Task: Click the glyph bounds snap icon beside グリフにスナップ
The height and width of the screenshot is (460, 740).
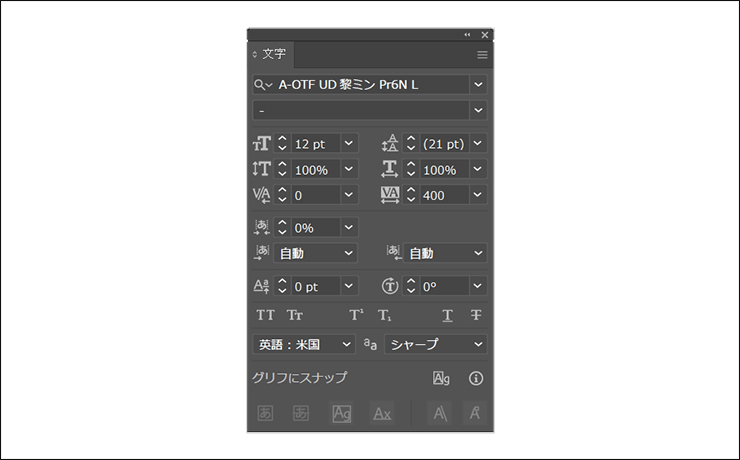Action: pyautogui.click(x=441, y=378)
